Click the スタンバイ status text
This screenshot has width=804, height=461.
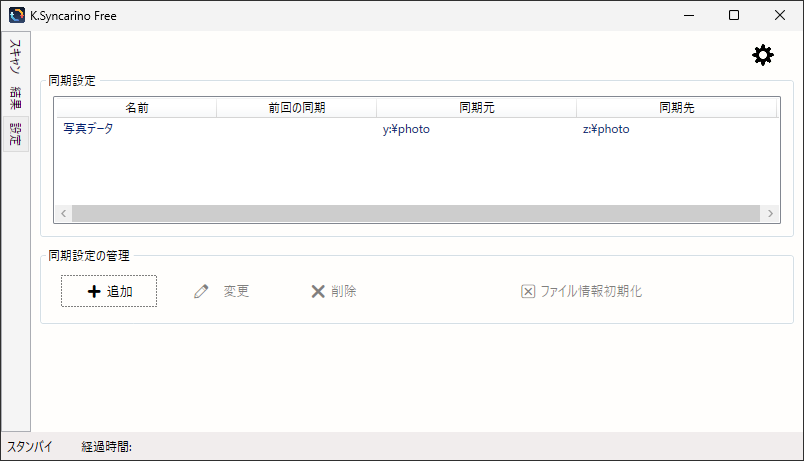(x=30, y=447)
